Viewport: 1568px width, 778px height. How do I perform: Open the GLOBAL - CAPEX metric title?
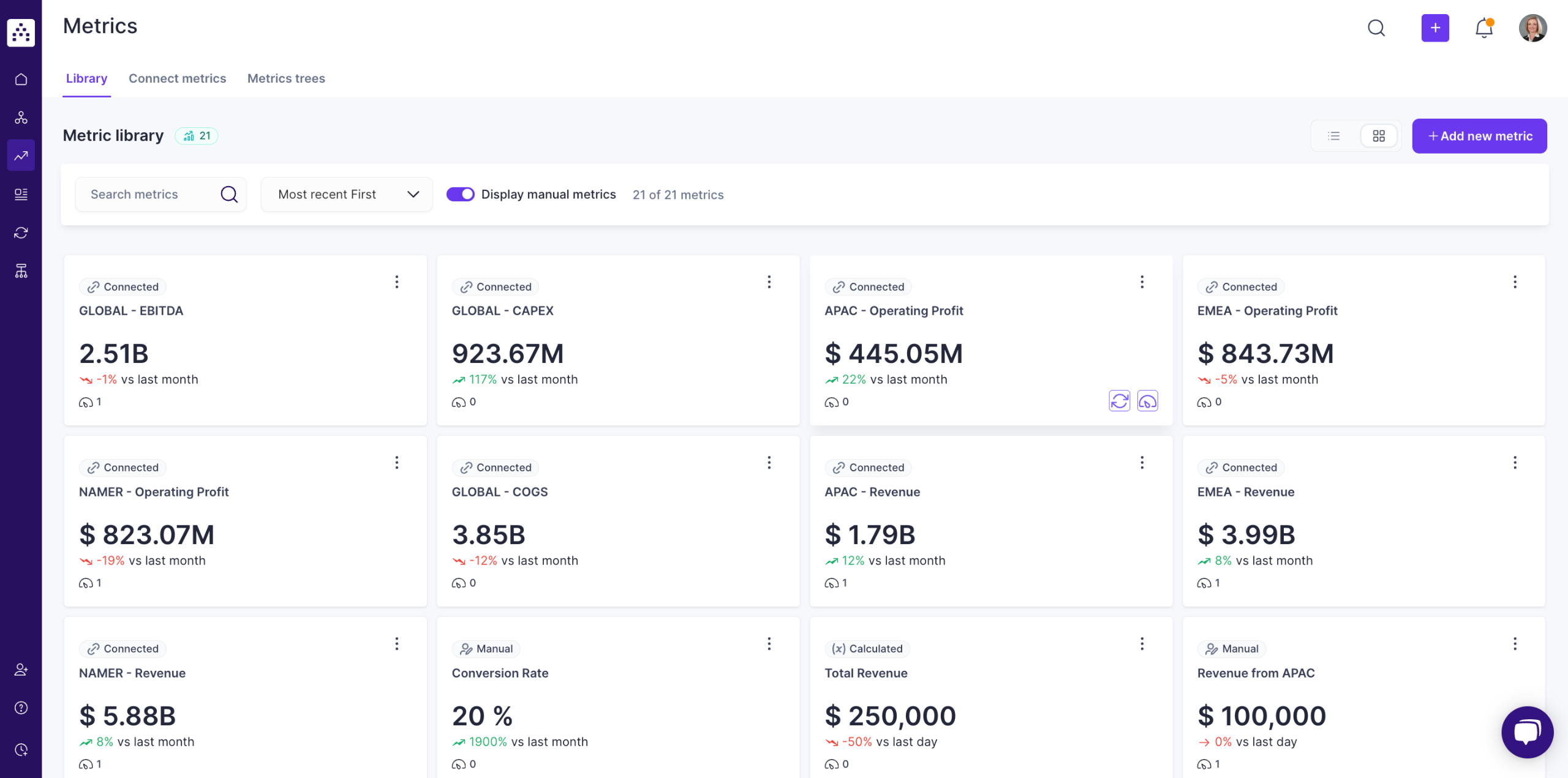[502, 310]
